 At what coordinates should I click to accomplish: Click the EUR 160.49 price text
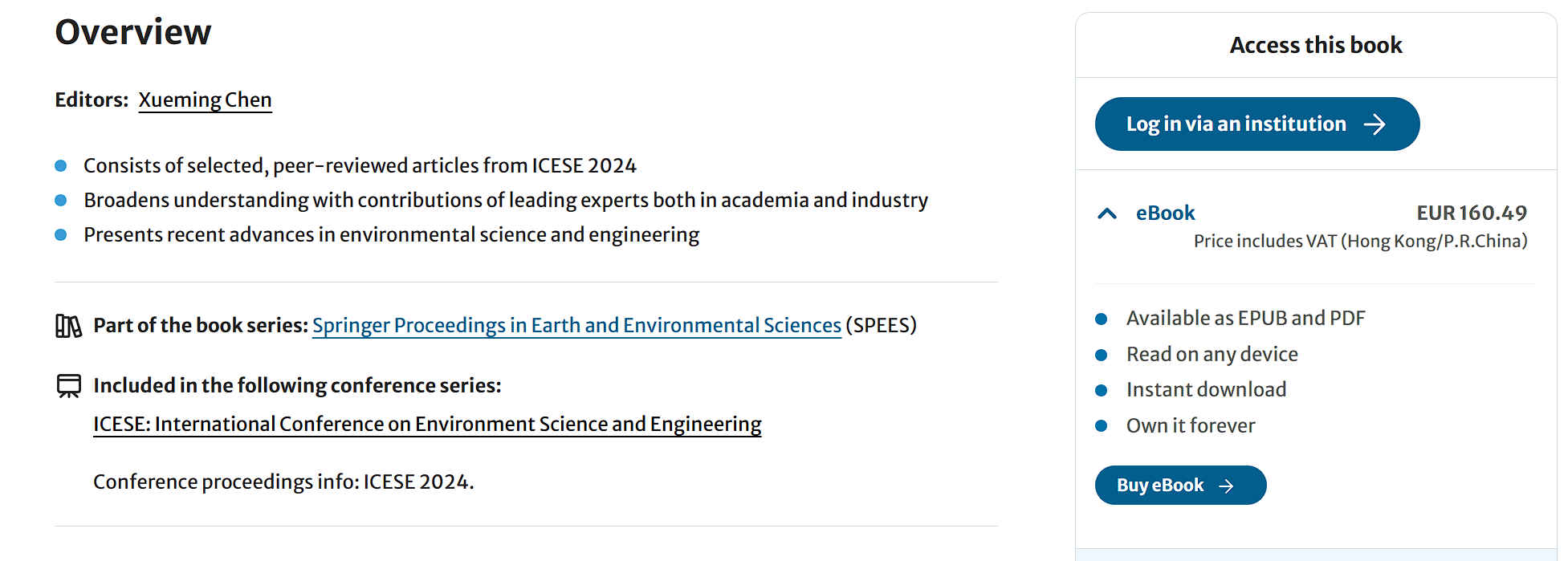1471,213
